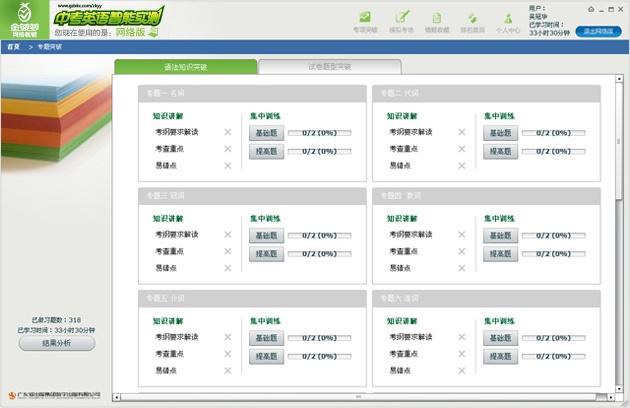
Task: Click X mark beside 易错点 in 专题二
Action: point(462,165)
